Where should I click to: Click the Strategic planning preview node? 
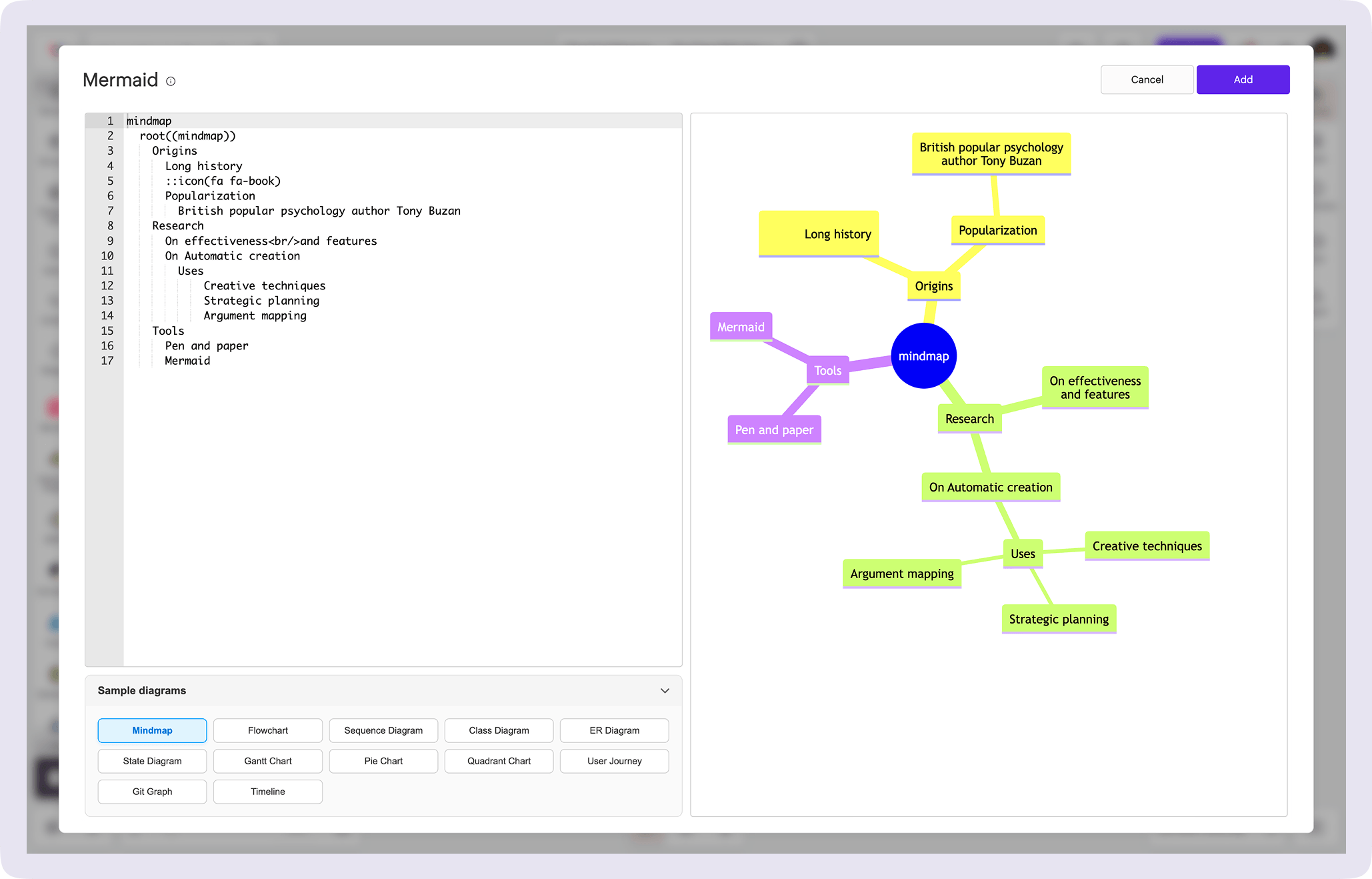click(1059, 619)
